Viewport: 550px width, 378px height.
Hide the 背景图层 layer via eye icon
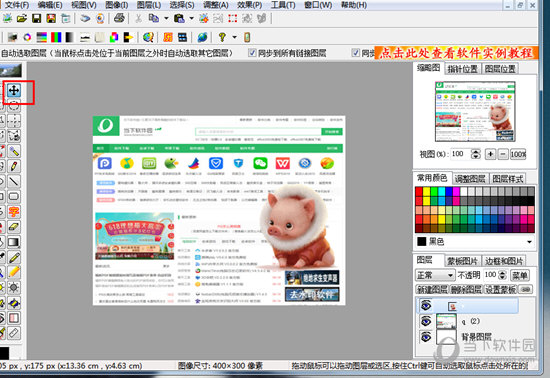pyautogui.click(x=426, y=337)
